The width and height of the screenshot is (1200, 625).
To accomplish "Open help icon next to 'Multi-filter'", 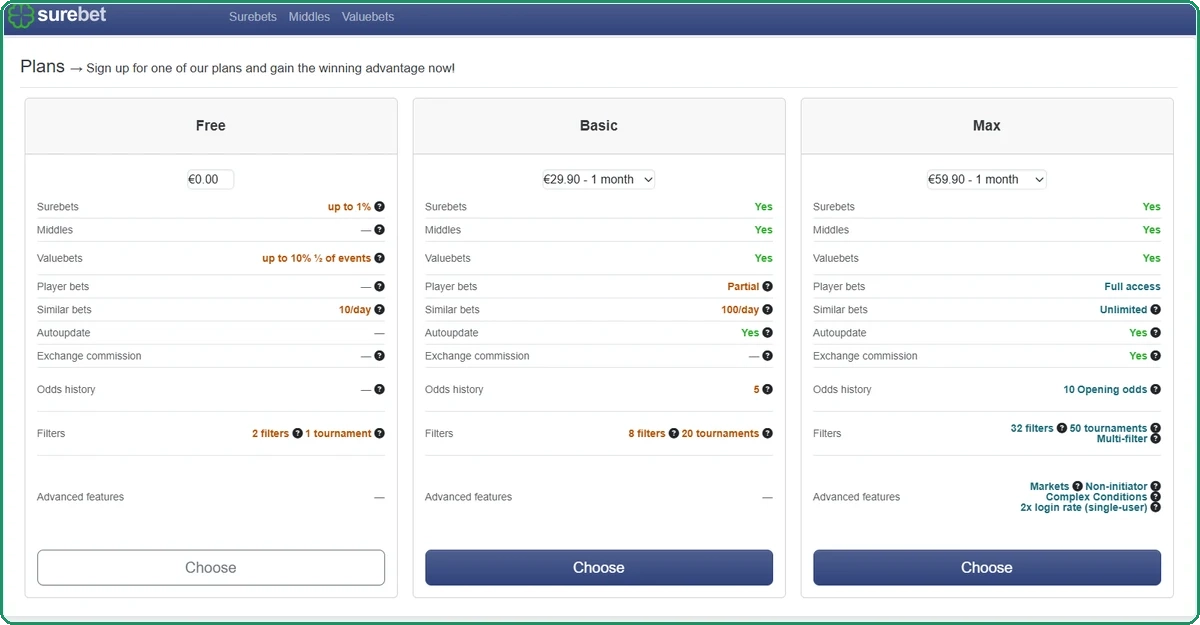I will coord(1156,439).
